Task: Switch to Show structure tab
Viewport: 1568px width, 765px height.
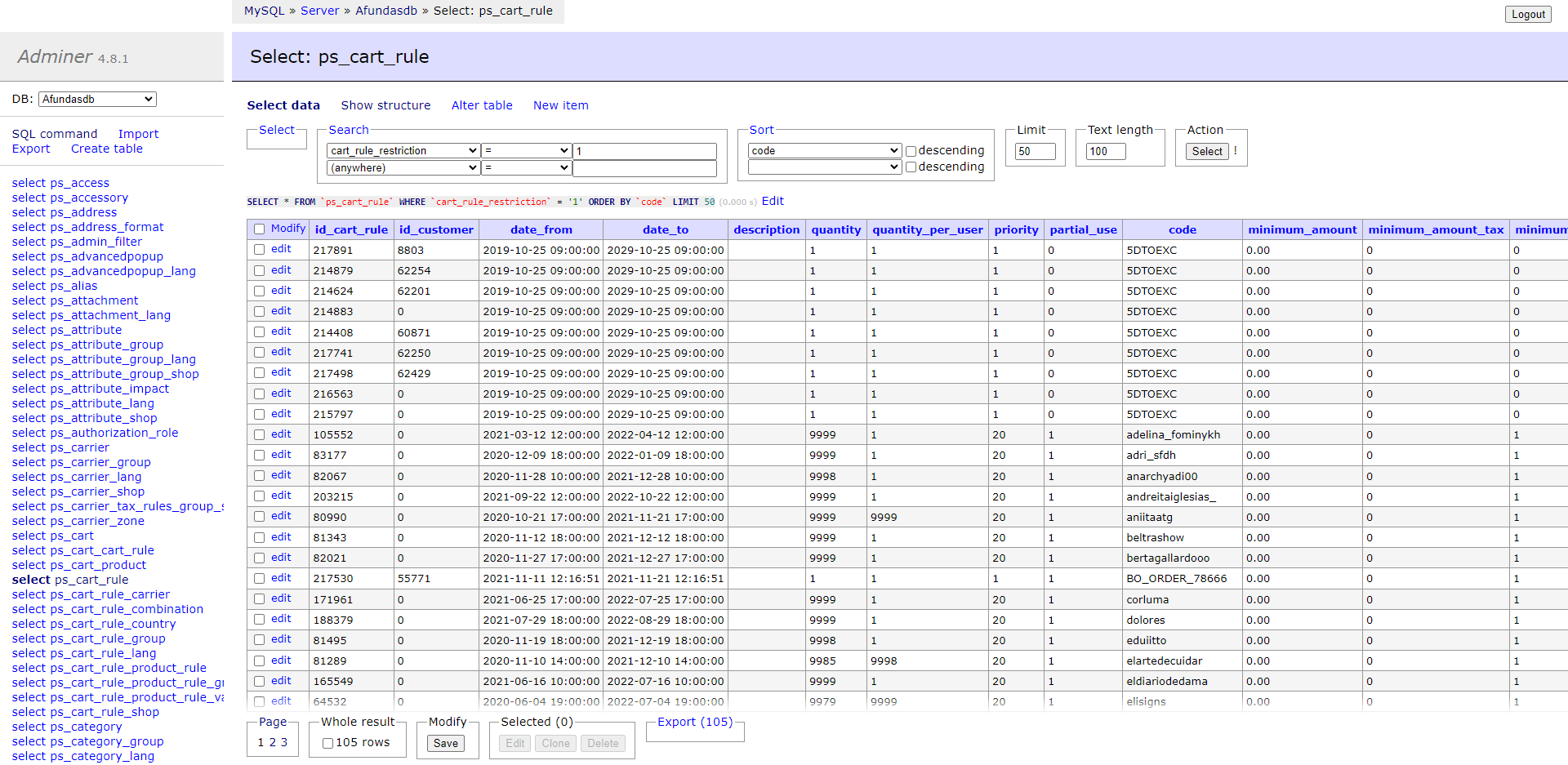Action: [x=385, y=105]
